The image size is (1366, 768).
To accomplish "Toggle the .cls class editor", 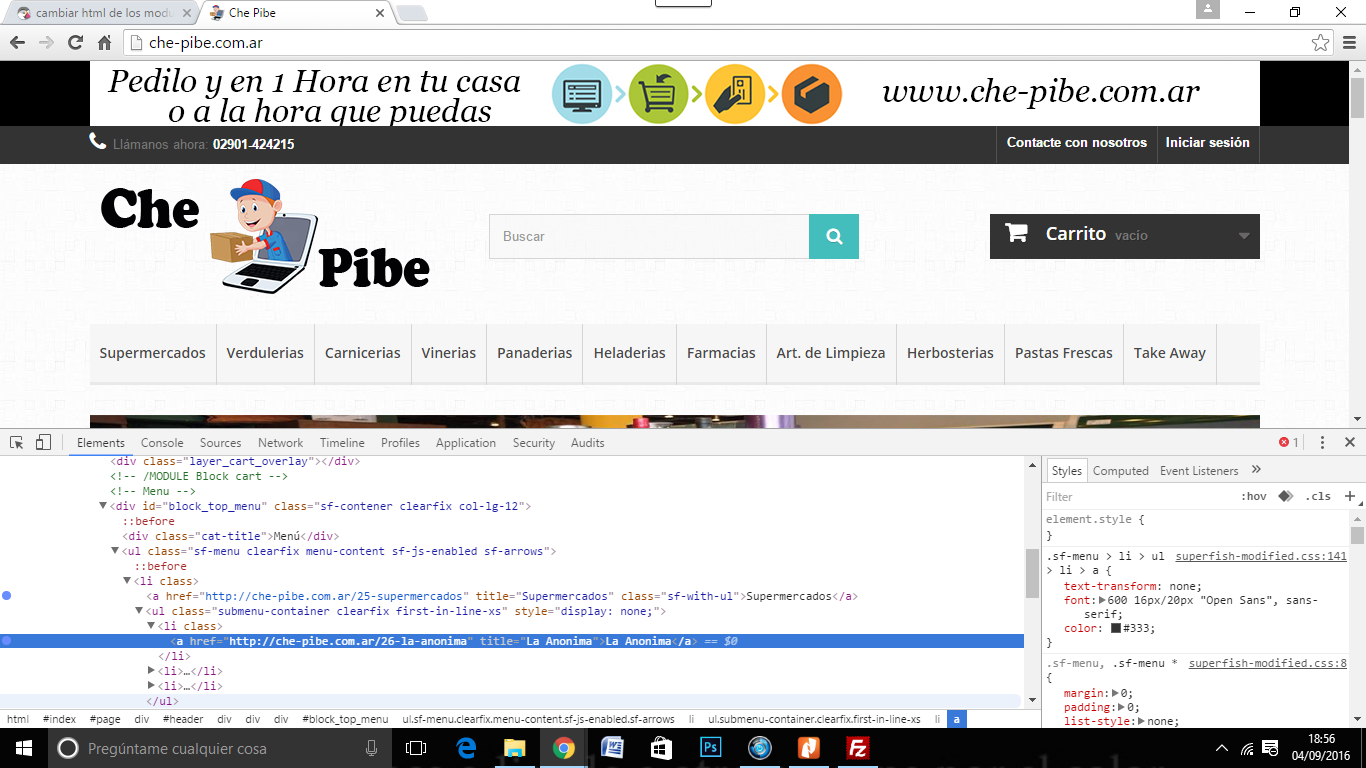I will (x=1319, y=497).
